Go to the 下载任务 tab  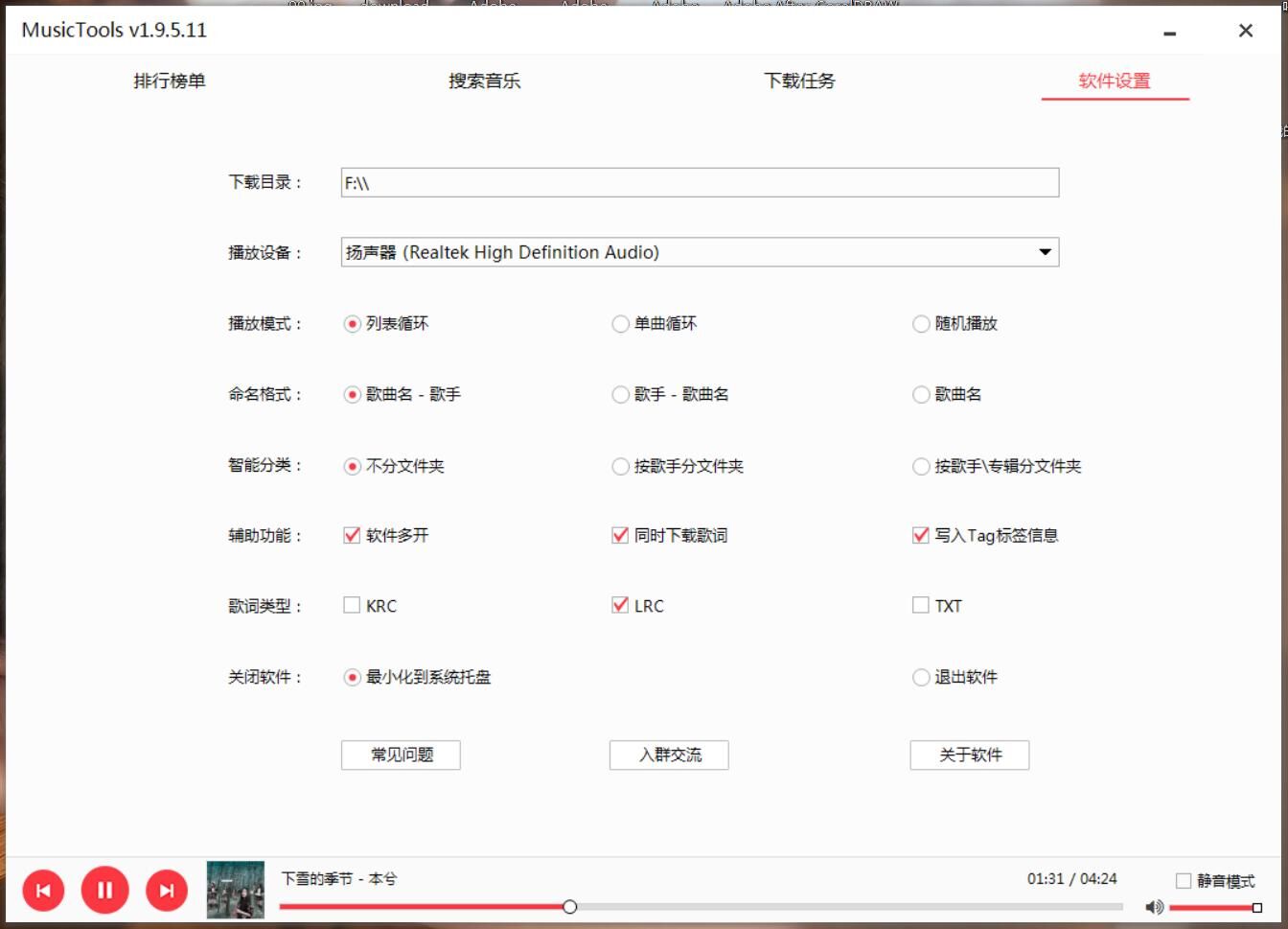pyautogui.click(x=799, y=81)
